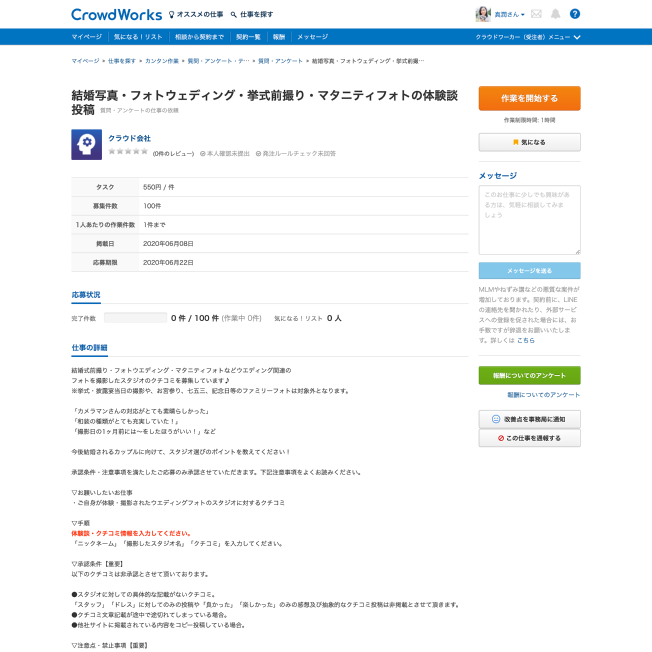Open オススメの仕事 with the lightbulb icon
The height and width of the screenshot is (652, 652).
(194, 15)
